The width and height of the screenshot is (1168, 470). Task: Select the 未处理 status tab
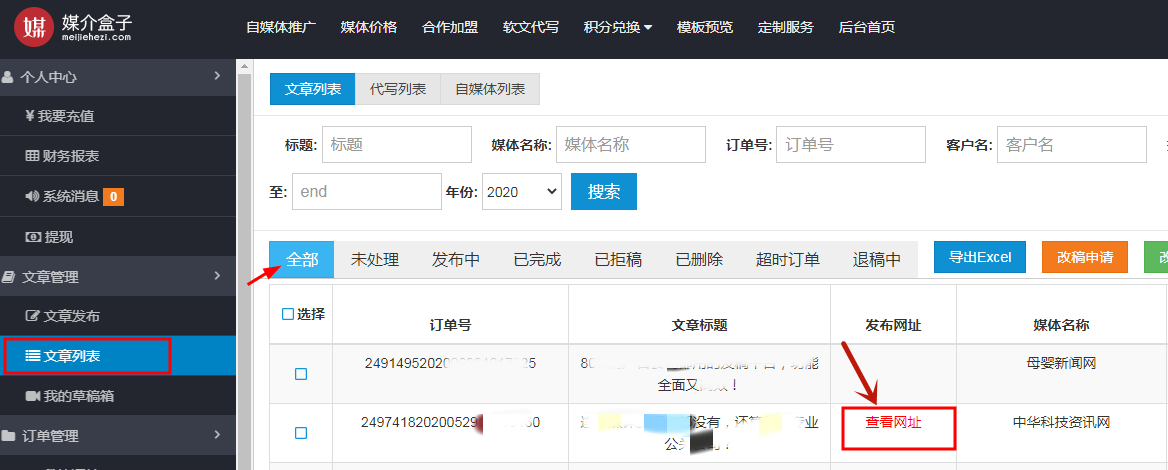point(375,259)
